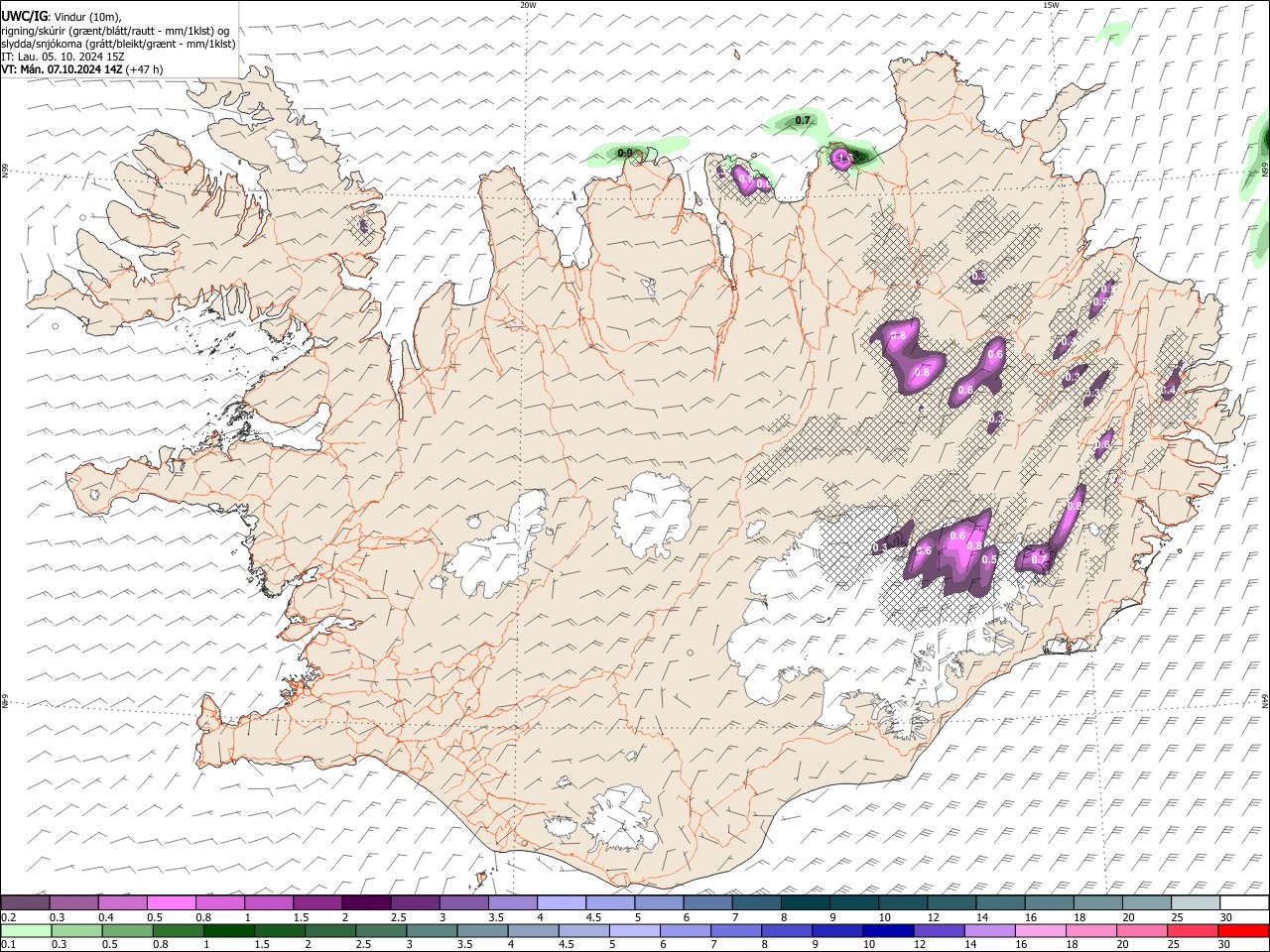
Task: Pick the 14–16 lilac rain legend swatch
Action: 991,930
